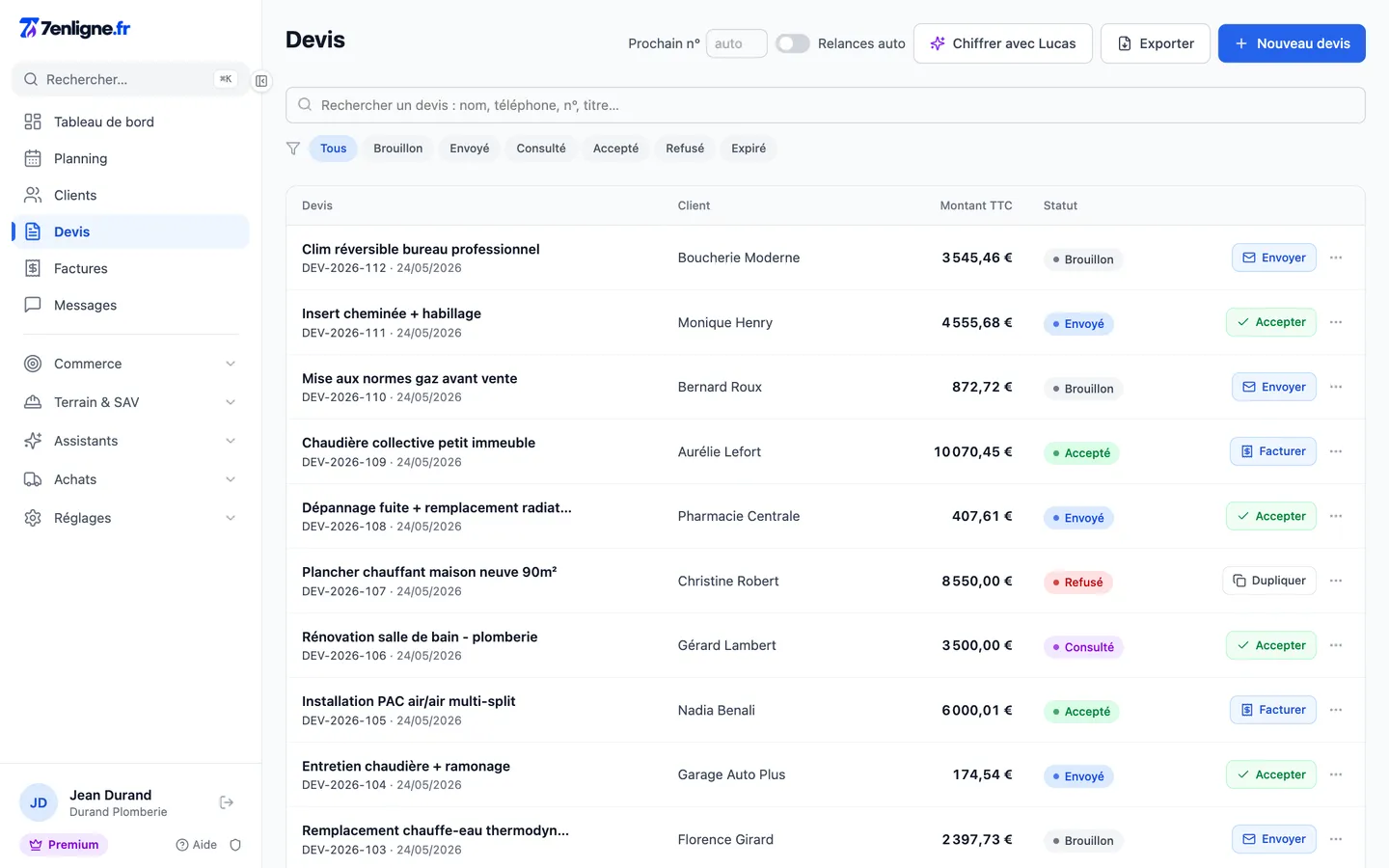This screenshot has height=868, width=1389.
Task: Click the Exporter button
Action: coord(1156,43)
